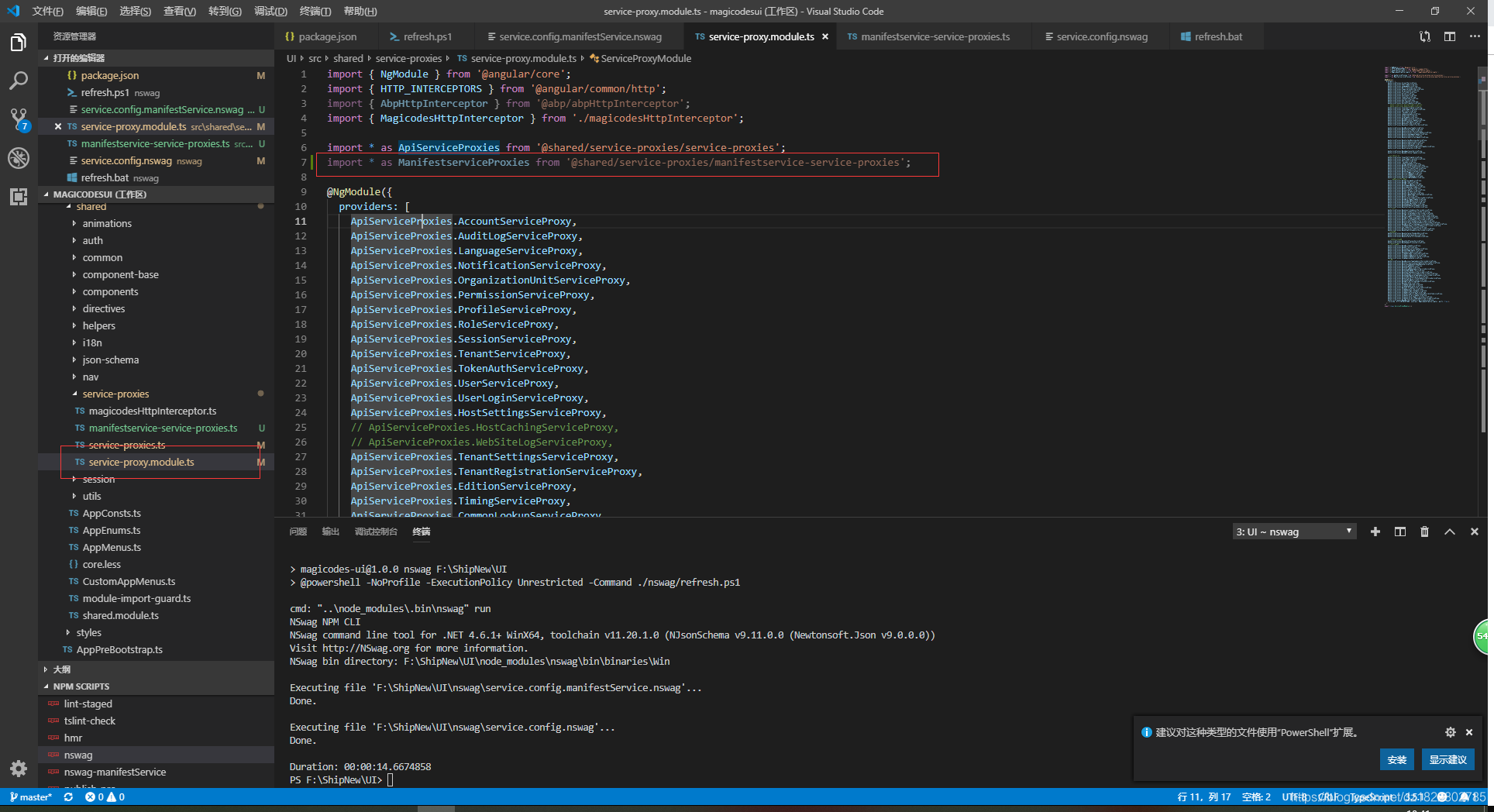Expand the utils folder
The image size is (1494, 812).
pyautogui.click(x=91, y=496)
